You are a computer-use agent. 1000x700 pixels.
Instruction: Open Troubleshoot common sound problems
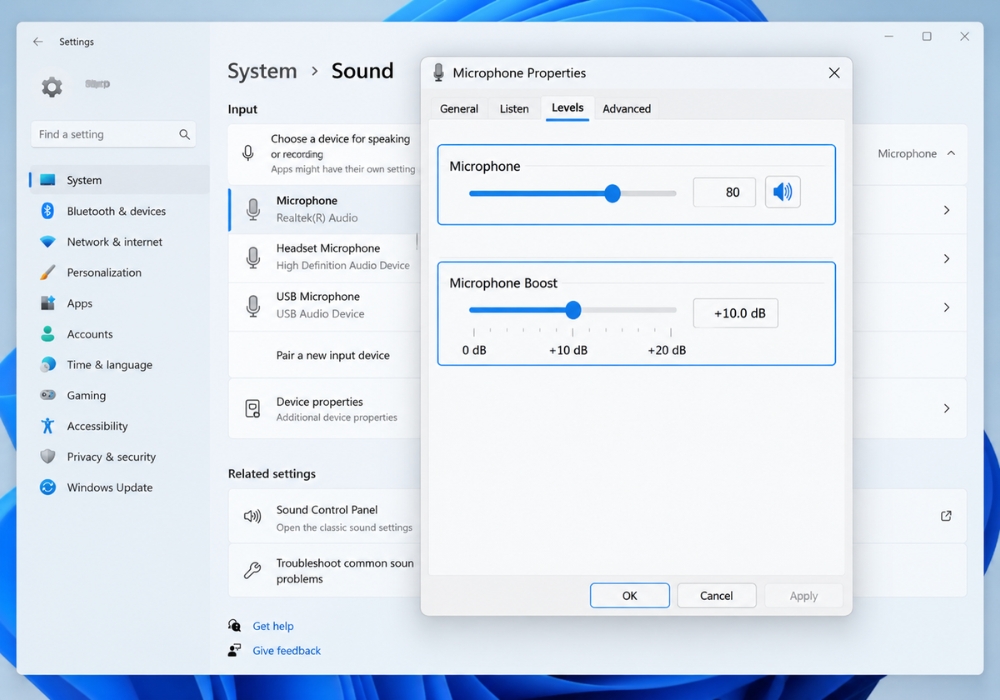tap(324, 571)
